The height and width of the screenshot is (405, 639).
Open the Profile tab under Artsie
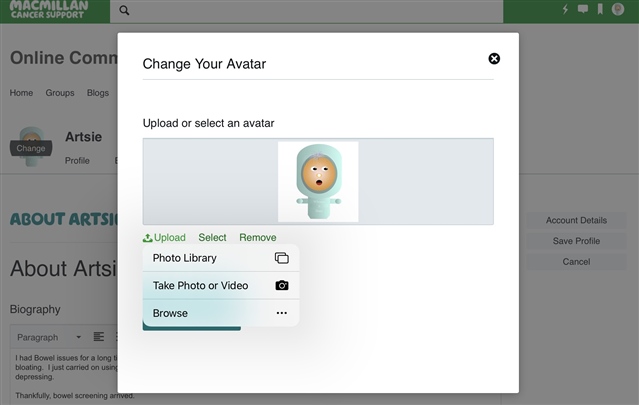pyautogui.click(x=77, y=161)
